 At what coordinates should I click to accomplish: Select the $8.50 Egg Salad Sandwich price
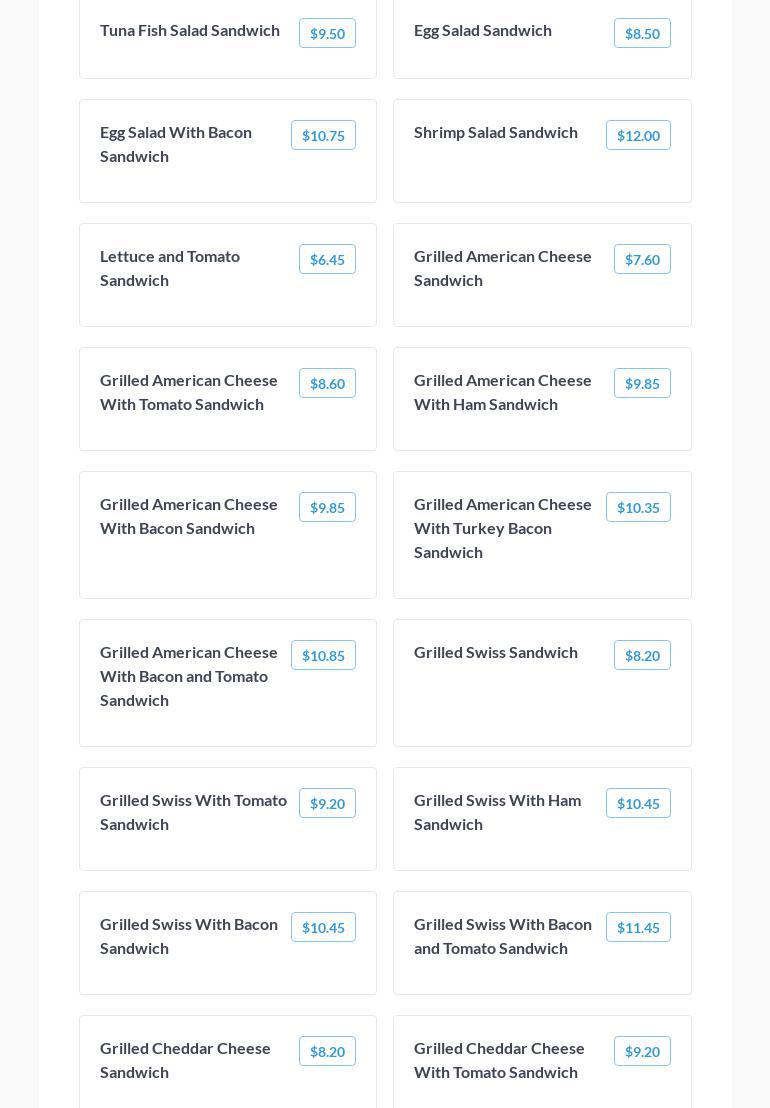click(x=642, y=33)
